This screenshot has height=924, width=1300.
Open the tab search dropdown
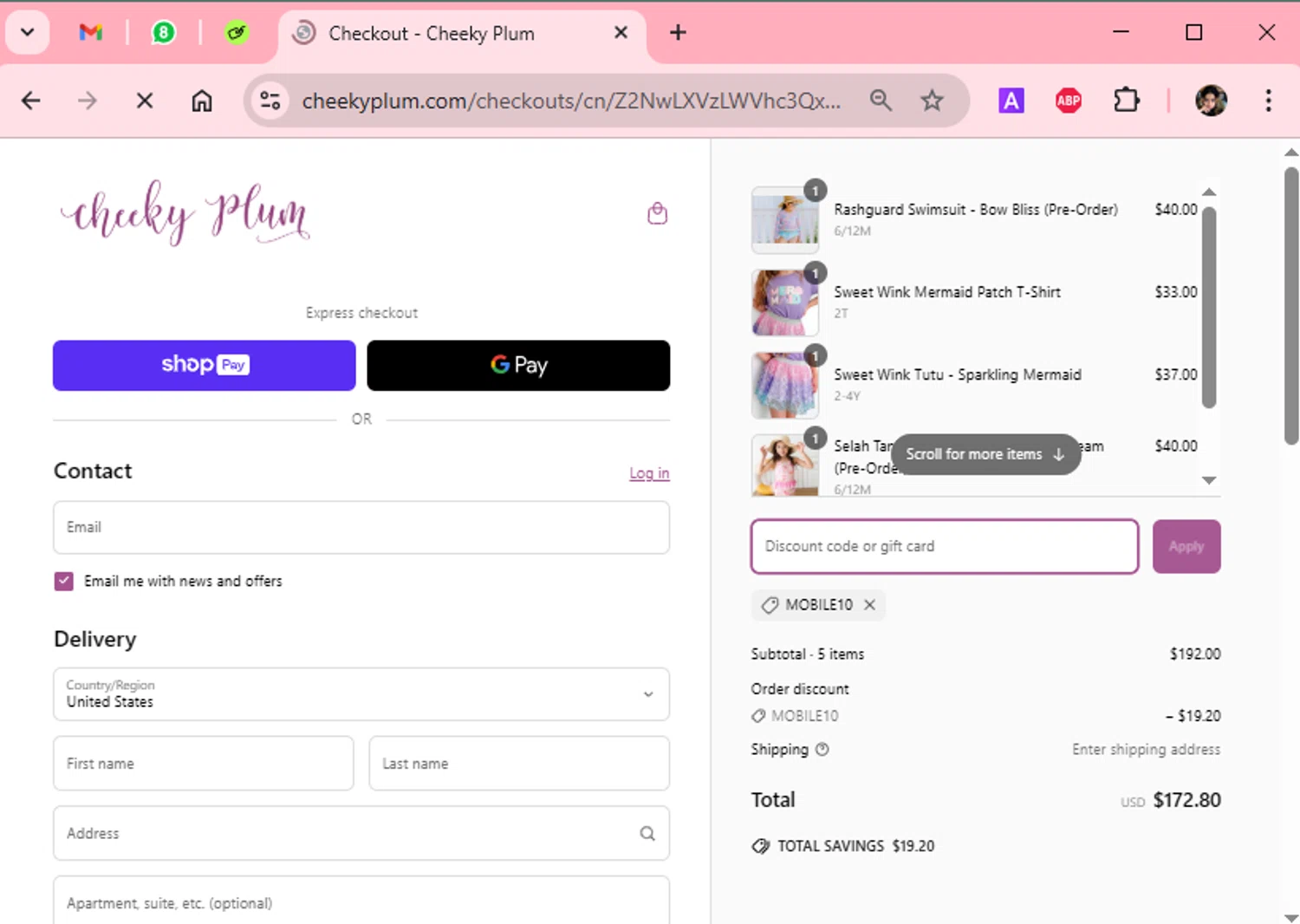coord(28,33)
